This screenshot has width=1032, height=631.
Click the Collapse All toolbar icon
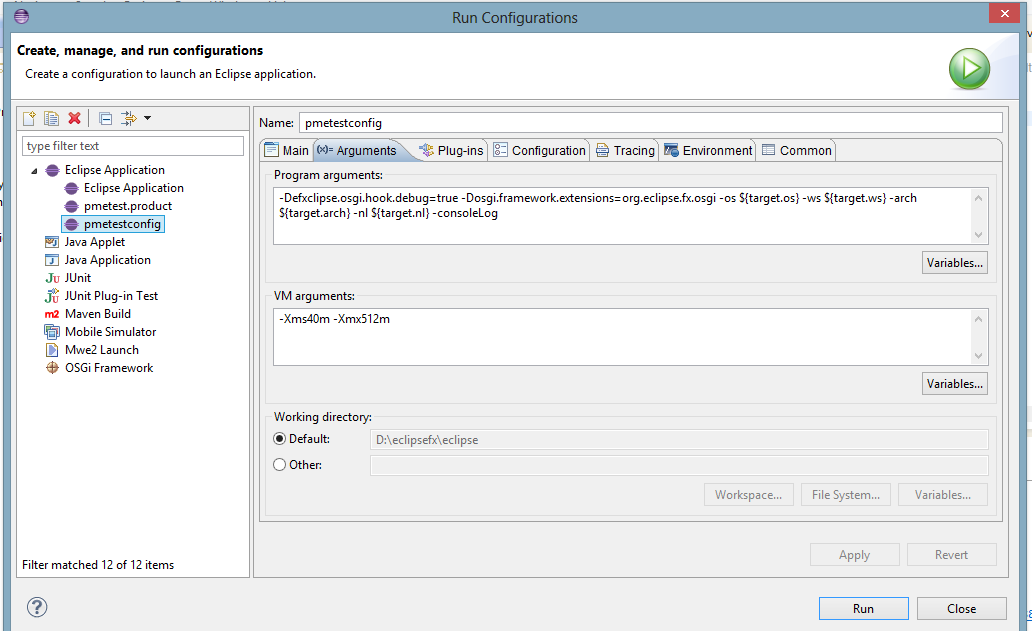(105, 118)
